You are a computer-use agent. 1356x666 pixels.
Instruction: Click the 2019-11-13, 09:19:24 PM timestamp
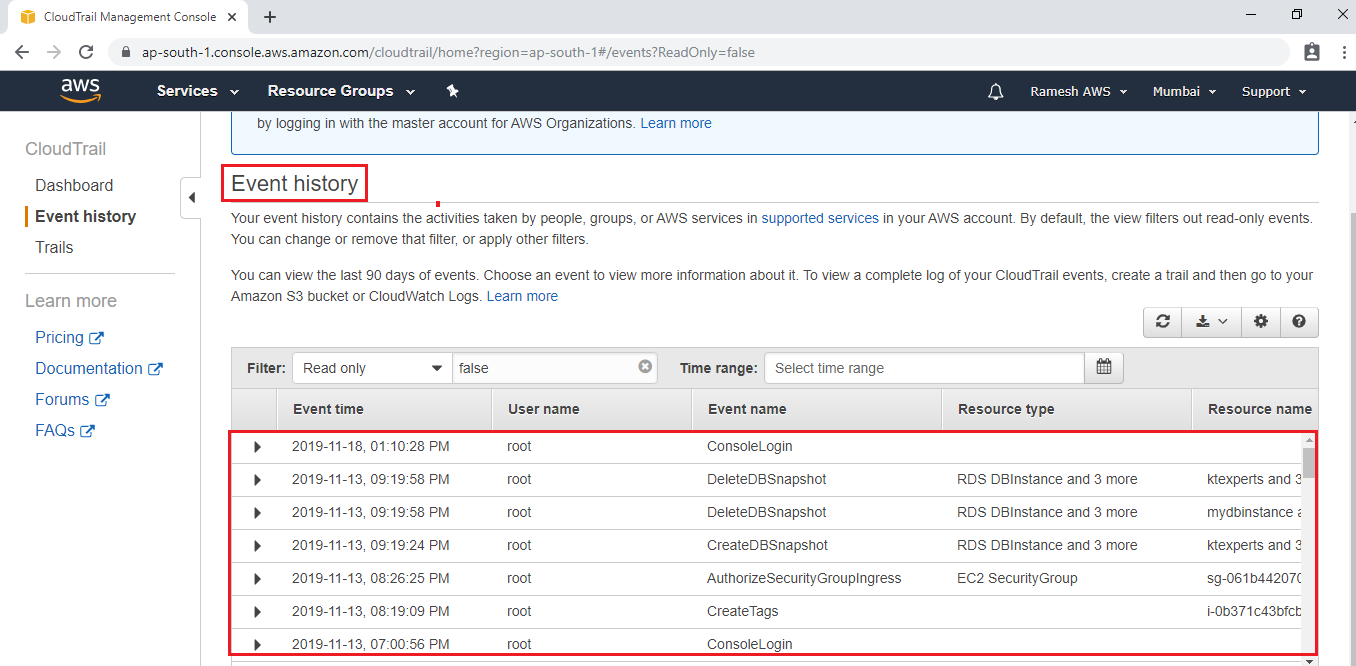[x=370, y=545]
